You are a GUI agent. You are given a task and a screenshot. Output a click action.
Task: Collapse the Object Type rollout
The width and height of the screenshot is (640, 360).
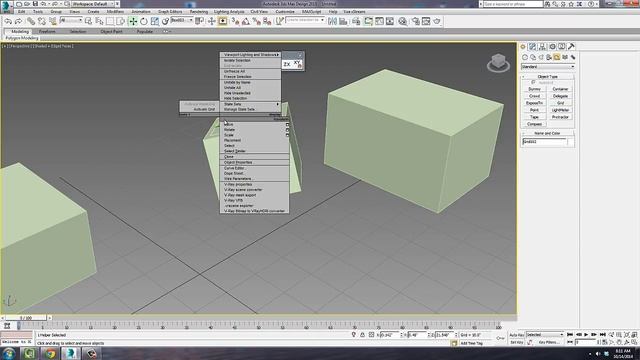[x=548, y=77]
